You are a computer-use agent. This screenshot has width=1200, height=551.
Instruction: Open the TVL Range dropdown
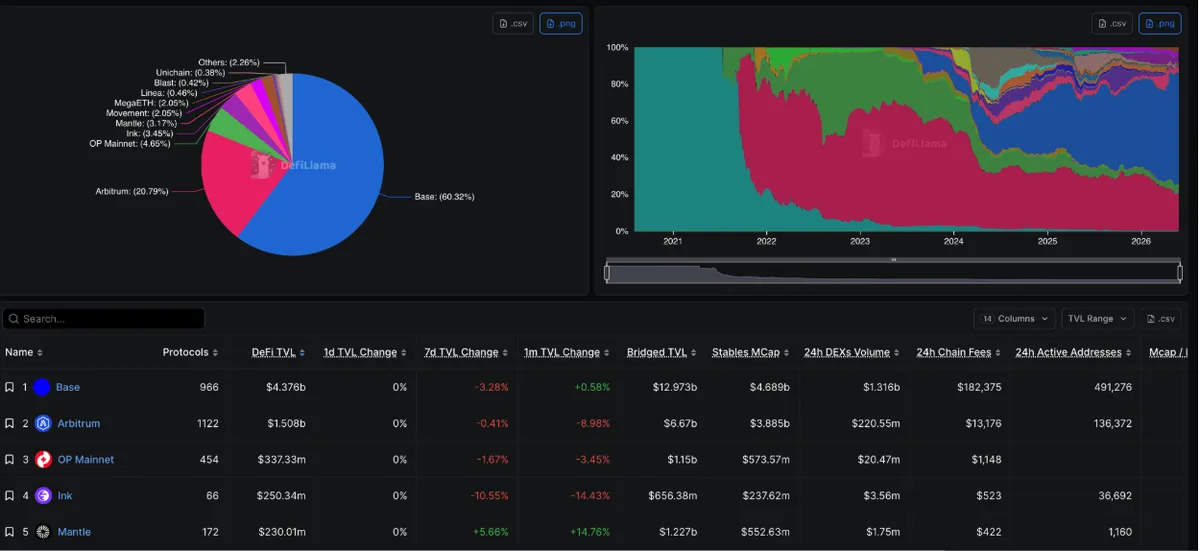(x=1097, y=319)
